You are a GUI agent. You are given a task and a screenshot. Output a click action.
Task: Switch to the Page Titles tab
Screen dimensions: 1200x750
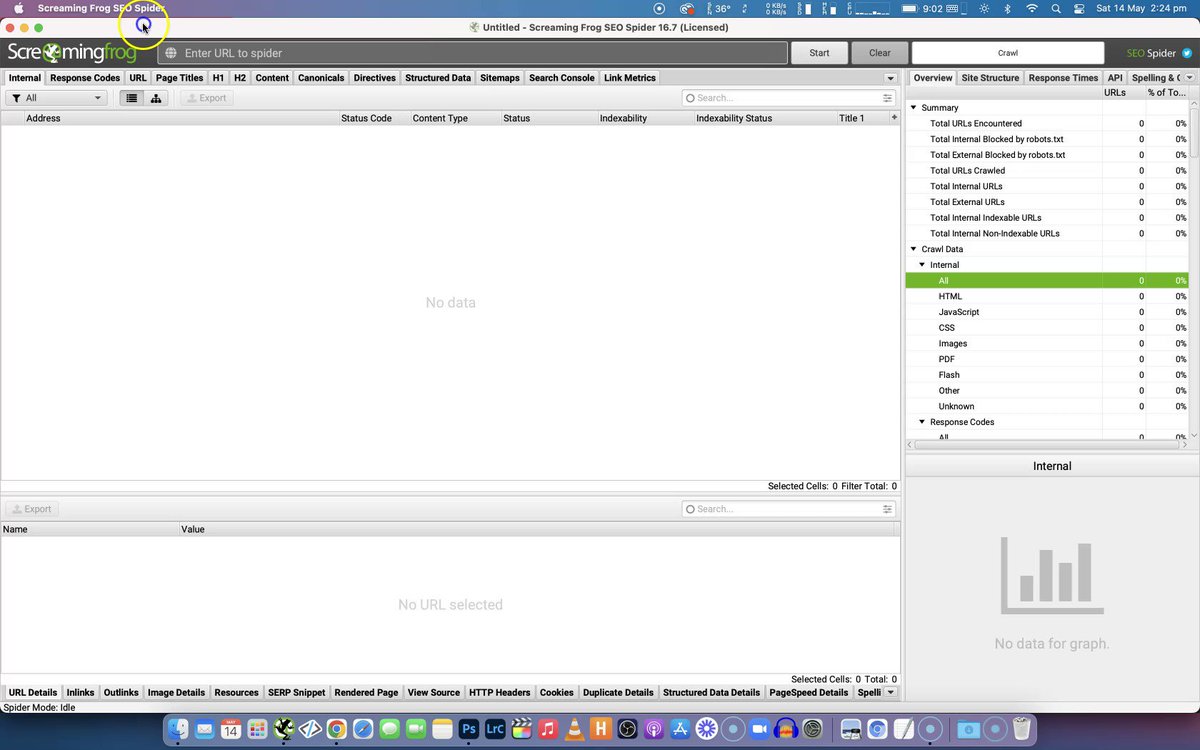click(x=179, y=78)
